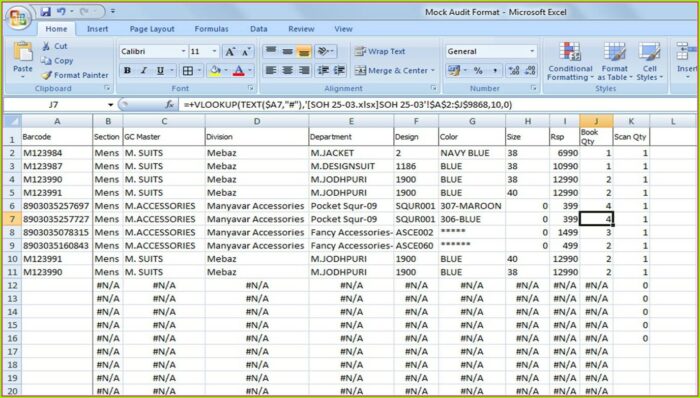700x398 pixels.
Task: Toggle bold formatting
Action: pyautogui.click(x=127, y=70)
